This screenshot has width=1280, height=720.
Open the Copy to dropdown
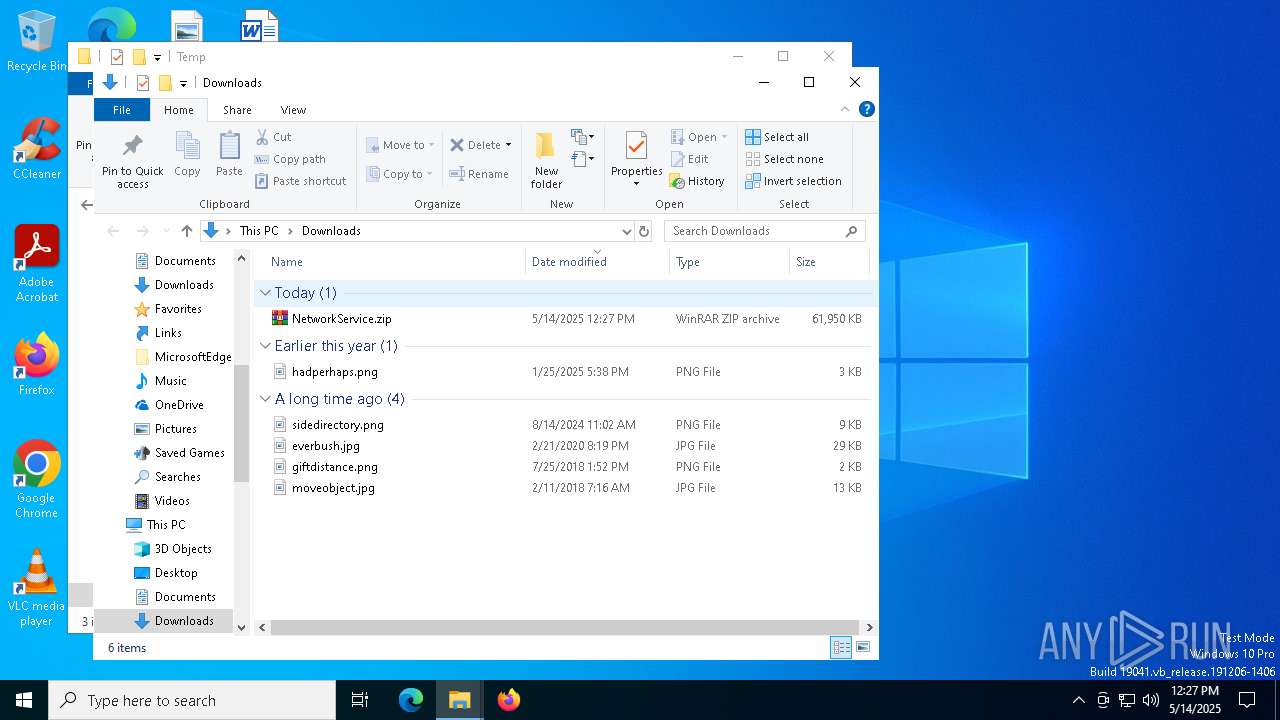(x=399, y=174)
